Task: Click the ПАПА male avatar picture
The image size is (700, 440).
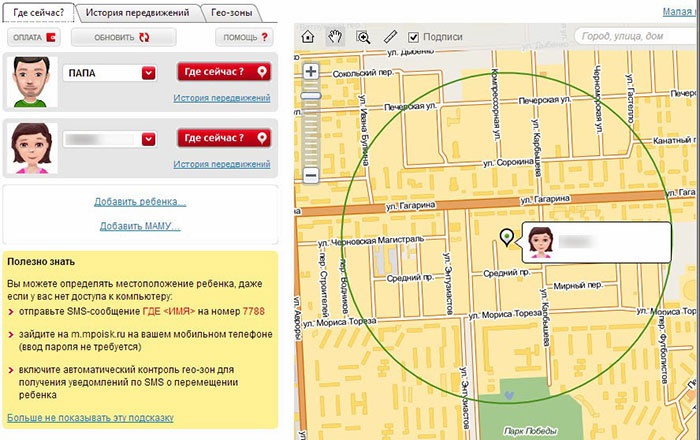Action: (31, 81)
